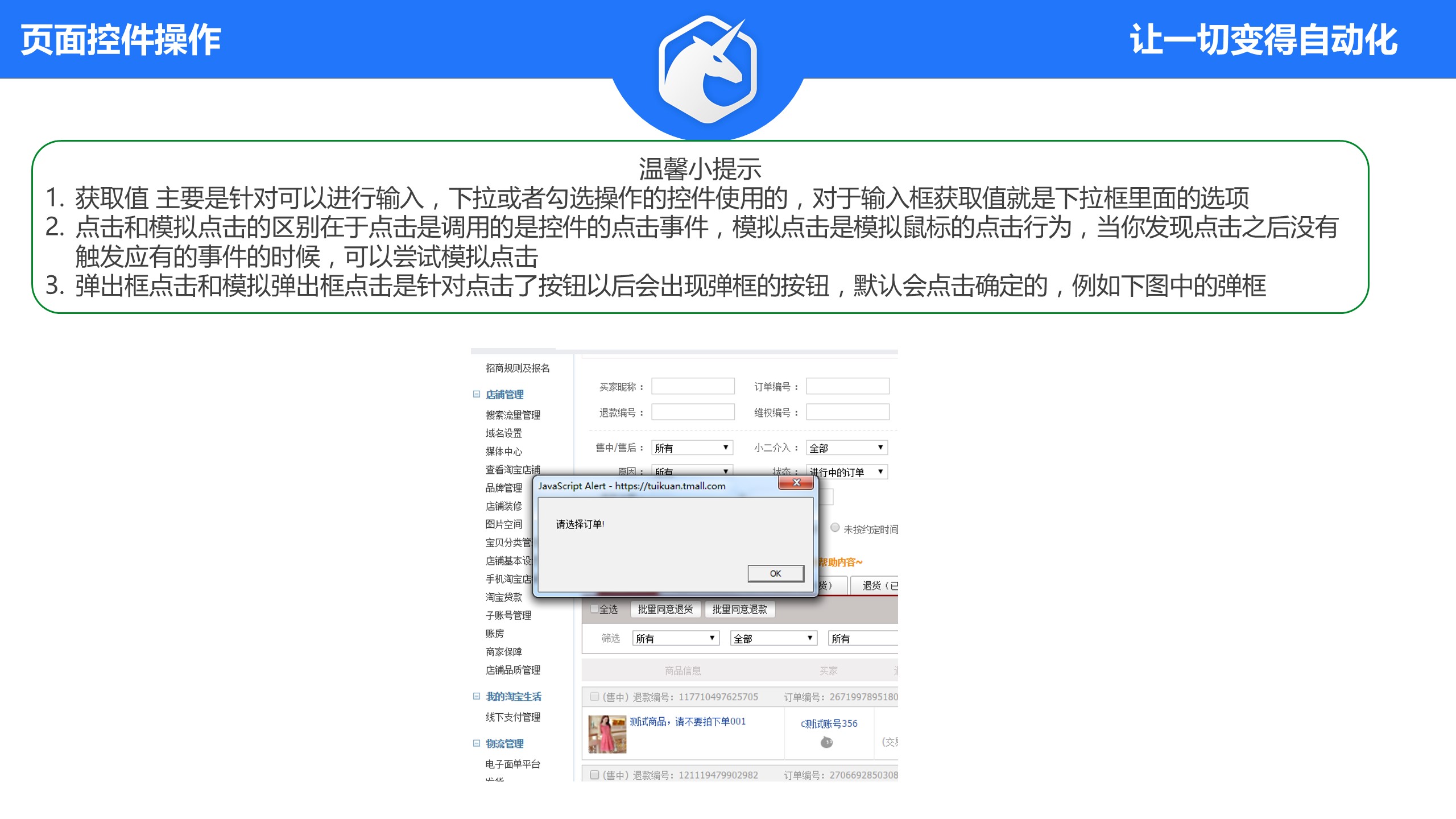1456x819 pixels.
Task: Click OK in the JavaScript Alert
Action: tap(775, 573)
